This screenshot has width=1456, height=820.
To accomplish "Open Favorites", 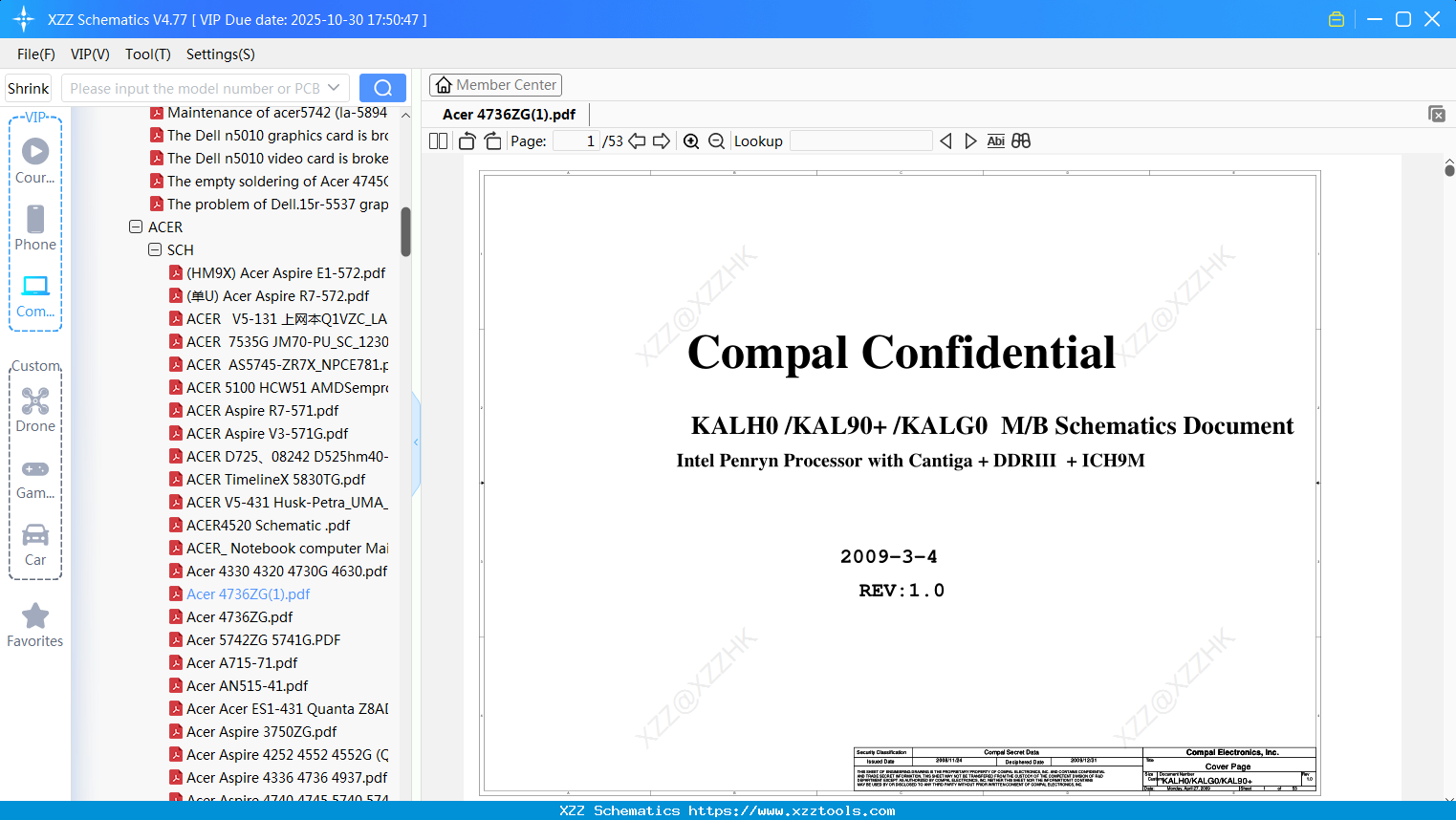I will (35, 626).
